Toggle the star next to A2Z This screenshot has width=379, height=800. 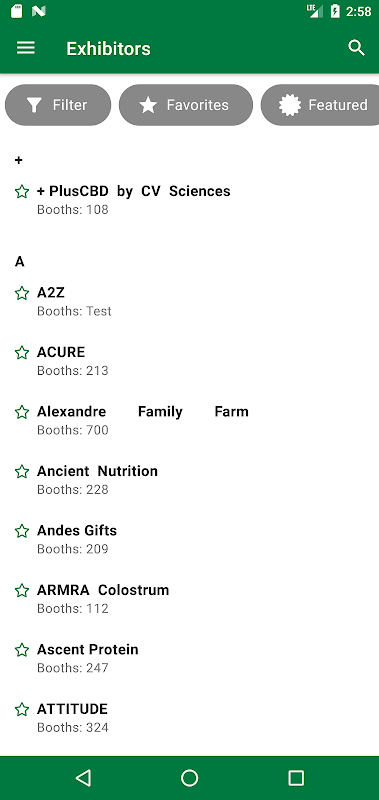[x=22, y=293]
